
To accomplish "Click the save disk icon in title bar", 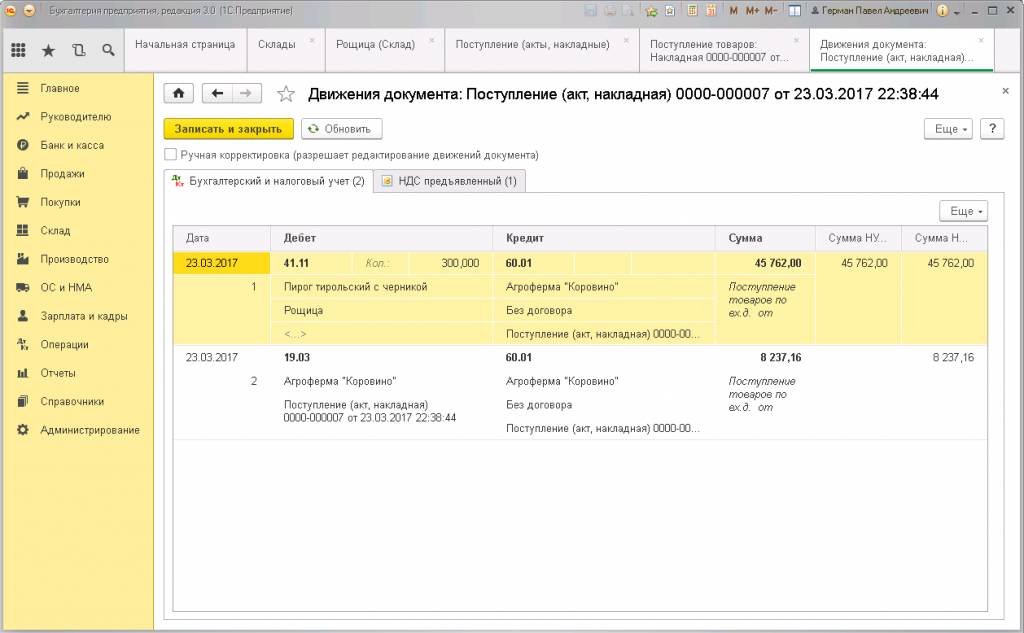I will [x=590, y=10].
